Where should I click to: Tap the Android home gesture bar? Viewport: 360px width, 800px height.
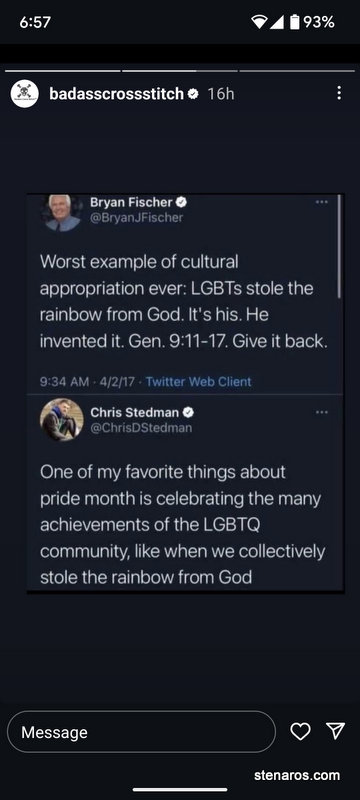point(180,789)
